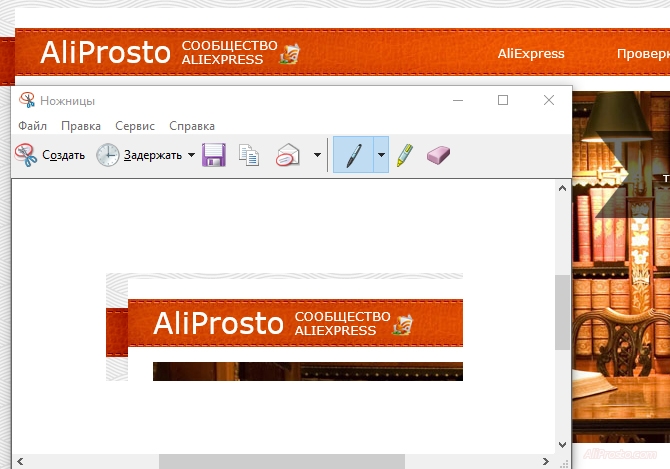The height and width of the screenshot is (469, 670).
Task: Follow the AliExpress link in the site header
Action: [531, 54]
